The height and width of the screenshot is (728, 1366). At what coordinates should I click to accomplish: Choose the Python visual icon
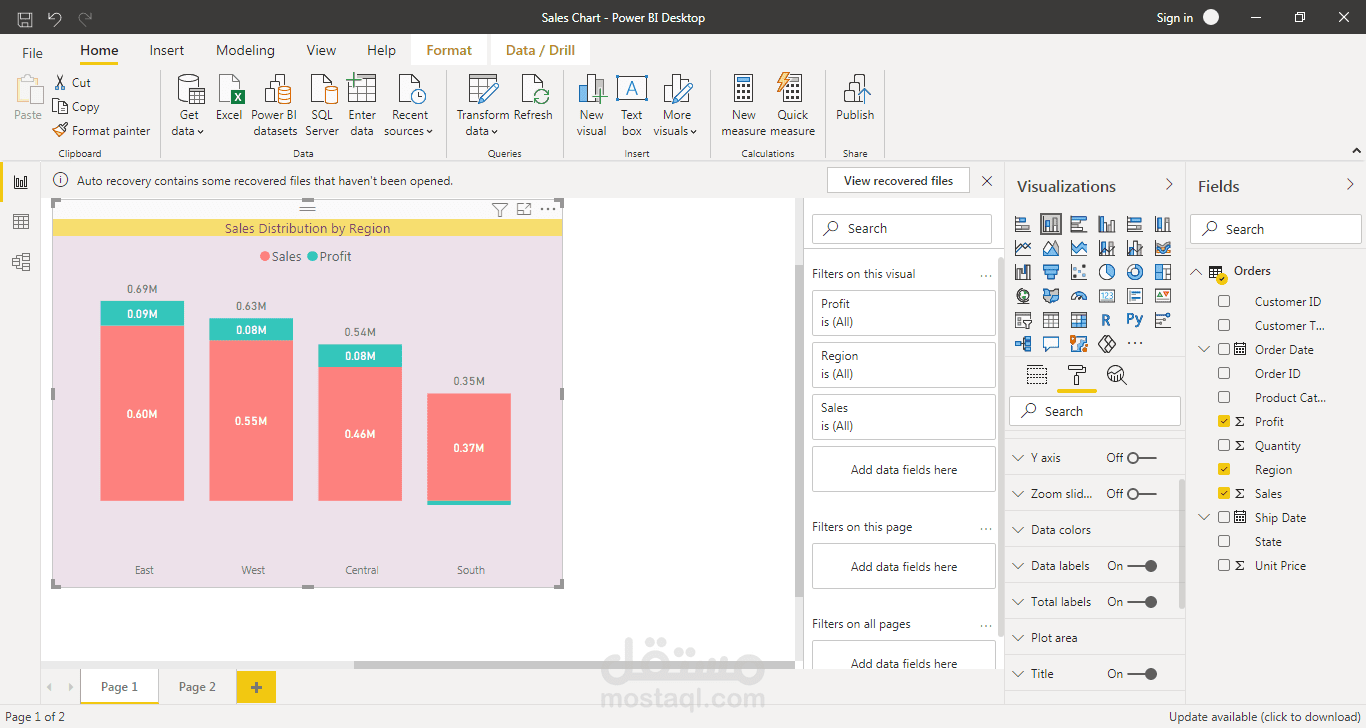(1134, 319)
